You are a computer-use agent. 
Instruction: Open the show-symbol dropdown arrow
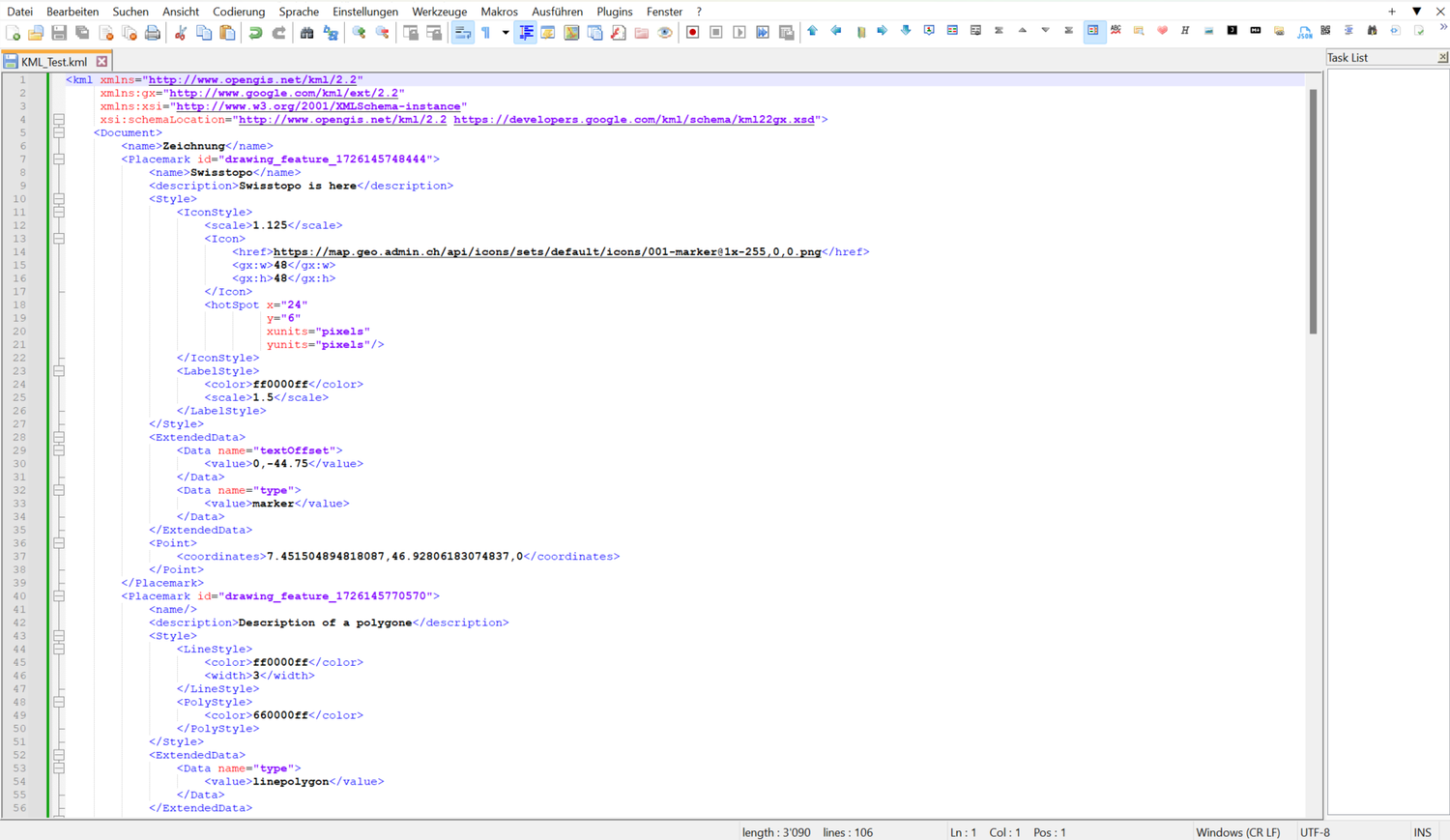(x=505, y=32)
